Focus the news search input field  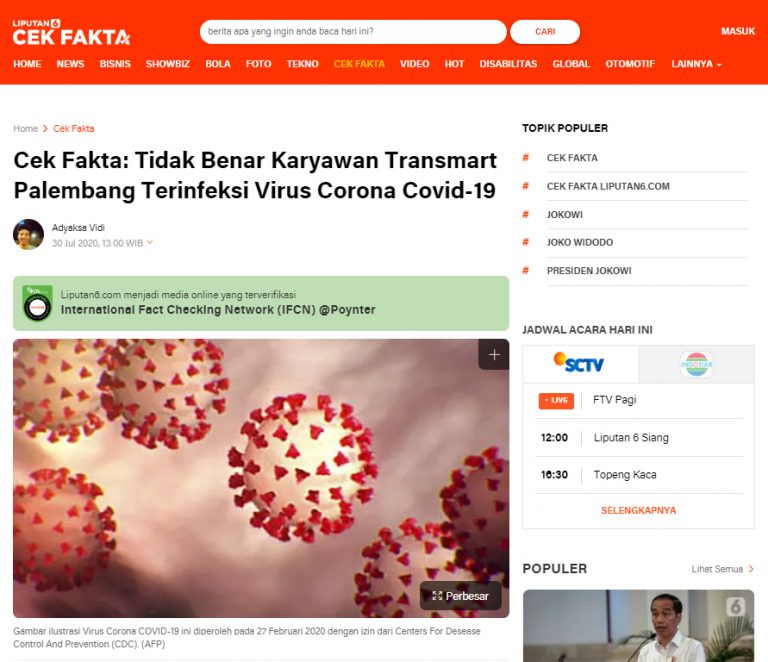coord(353,31)
